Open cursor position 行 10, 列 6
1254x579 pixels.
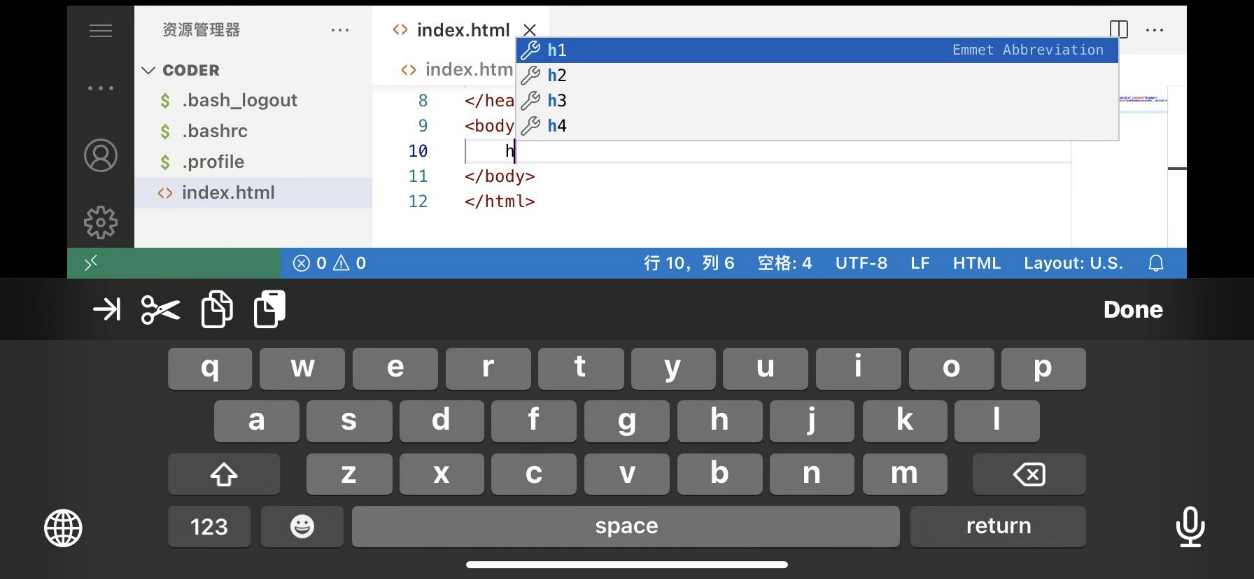click(x=689, y=263)
